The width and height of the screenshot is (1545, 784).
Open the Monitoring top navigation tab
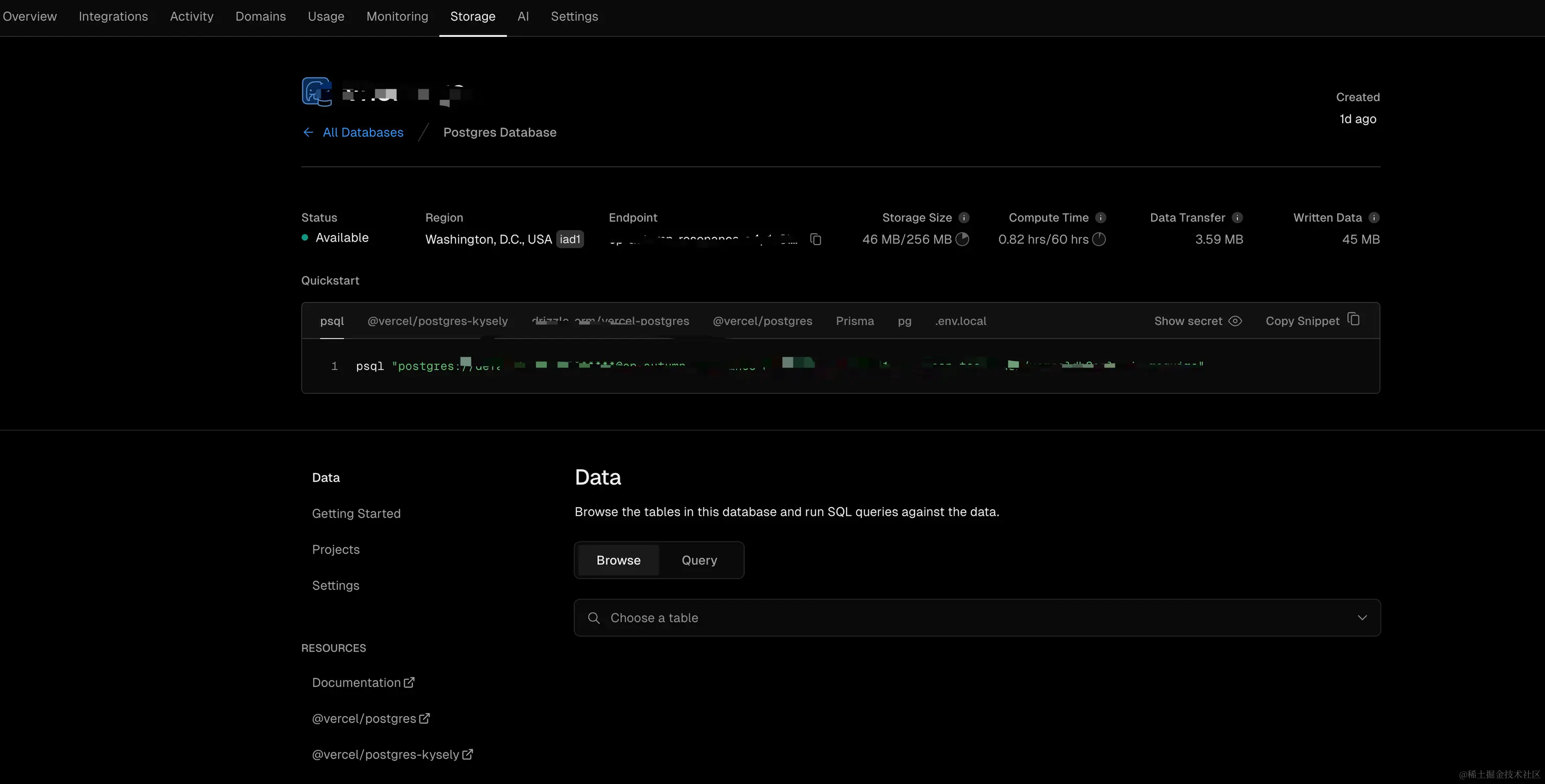coord(397,17)
